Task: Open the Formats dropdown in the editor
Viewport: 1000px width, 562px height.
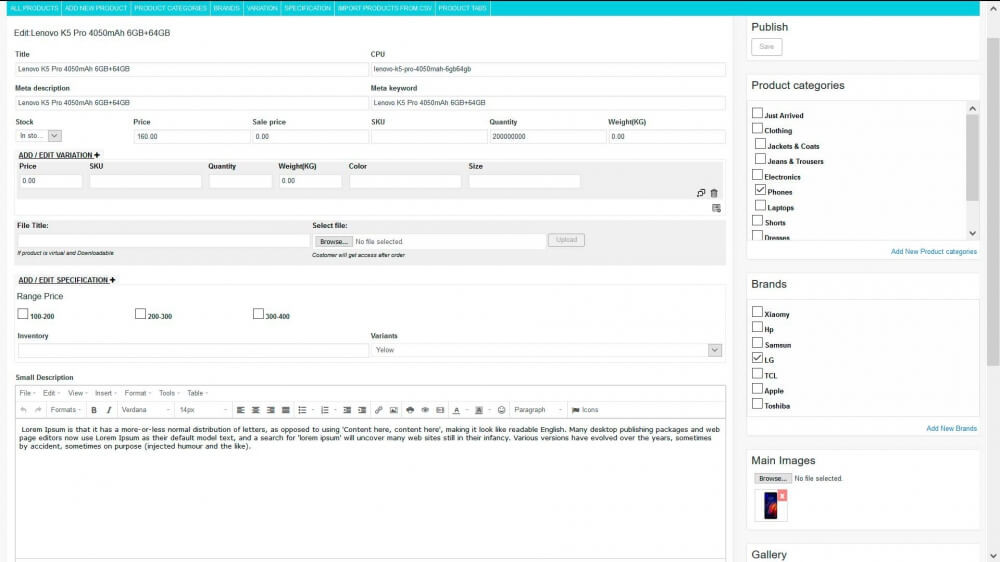Action: pyautogui.click(x=66, y=410)
